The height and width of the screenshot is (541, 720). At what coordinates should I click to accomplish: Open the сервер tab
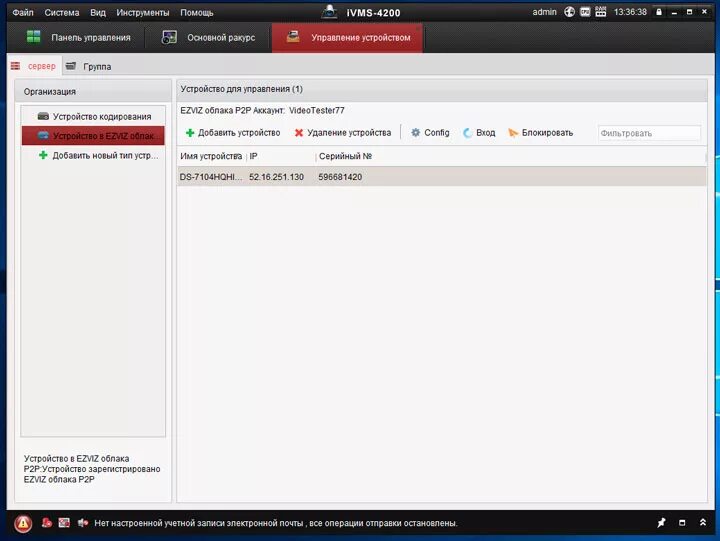pos(34,66)
